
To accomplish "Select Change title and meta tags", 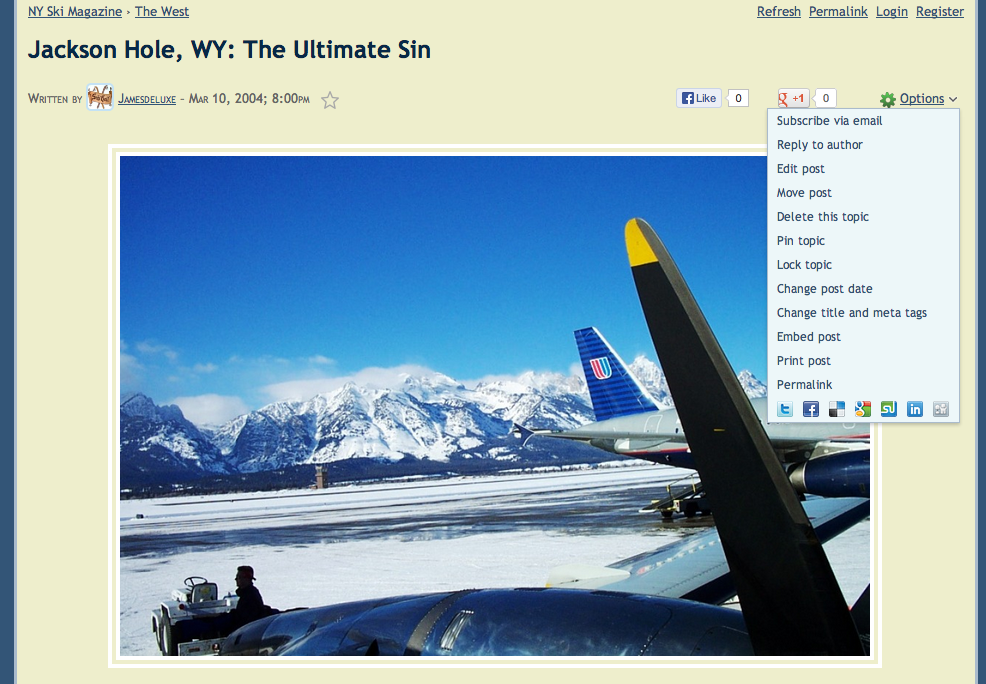I will coord(851,312).
